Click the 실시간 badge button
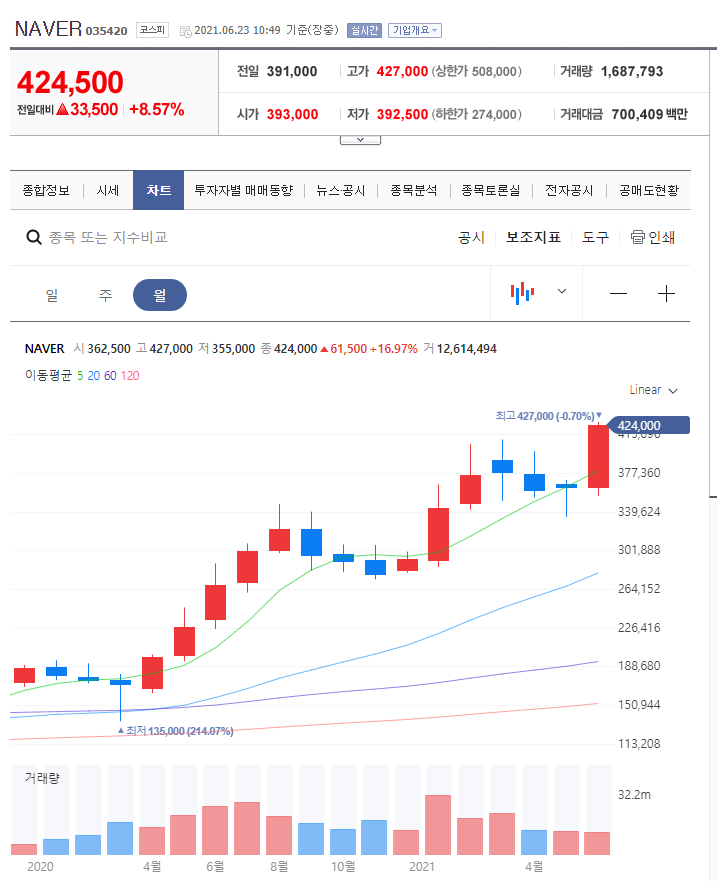 (365, 30)
